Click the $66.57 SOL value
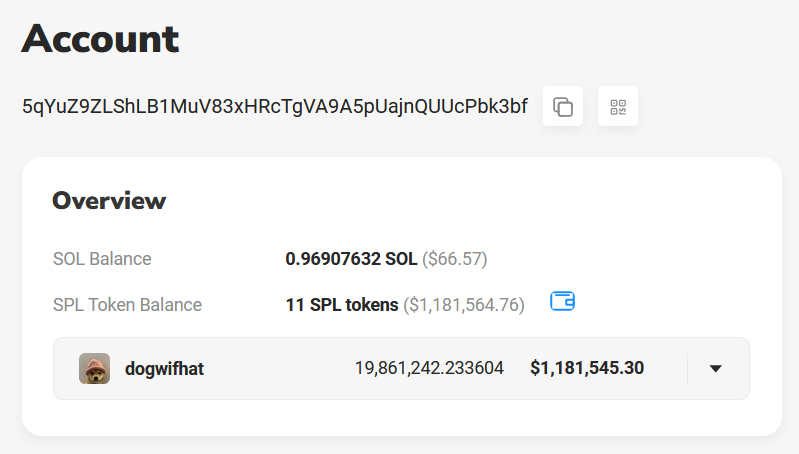Image resolution: width=799 pixels, height=454 pixels. tap(455, 259)
